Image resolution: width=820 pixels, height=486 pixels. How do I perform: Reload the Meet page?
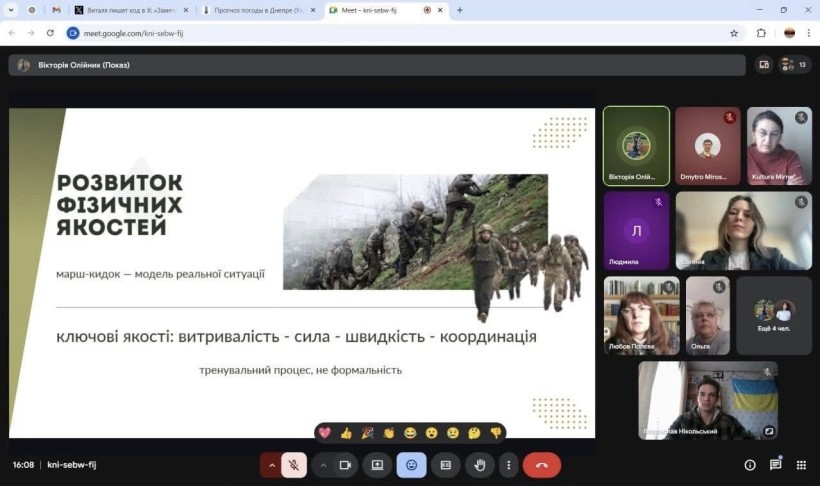coord(50,33)
